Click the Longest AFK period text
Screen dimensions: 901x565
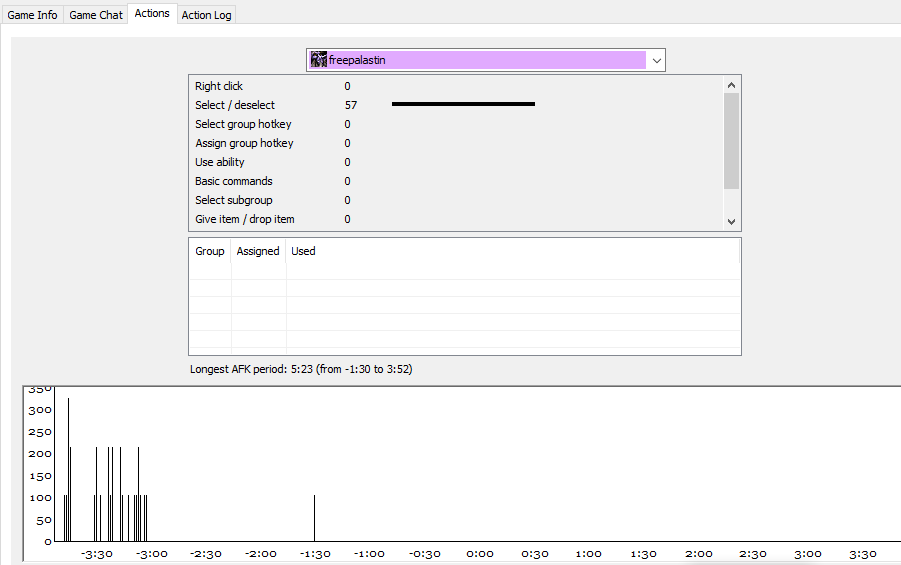(301, 369)
